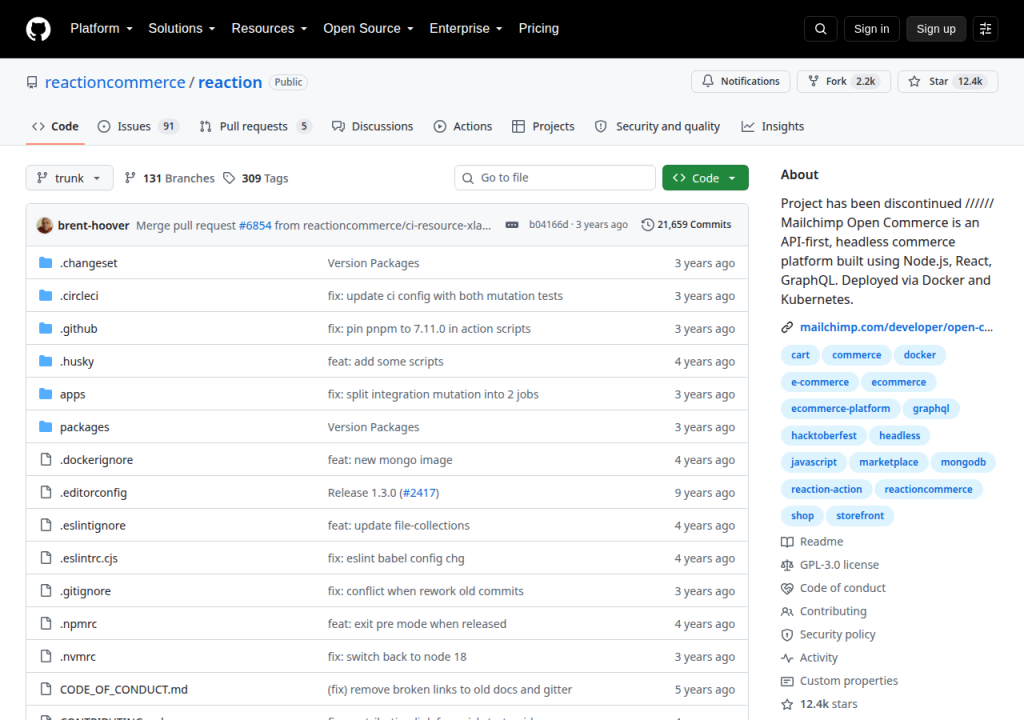Click the Notifications bell button
The image size is (1024, 720).
coord(741,81)
